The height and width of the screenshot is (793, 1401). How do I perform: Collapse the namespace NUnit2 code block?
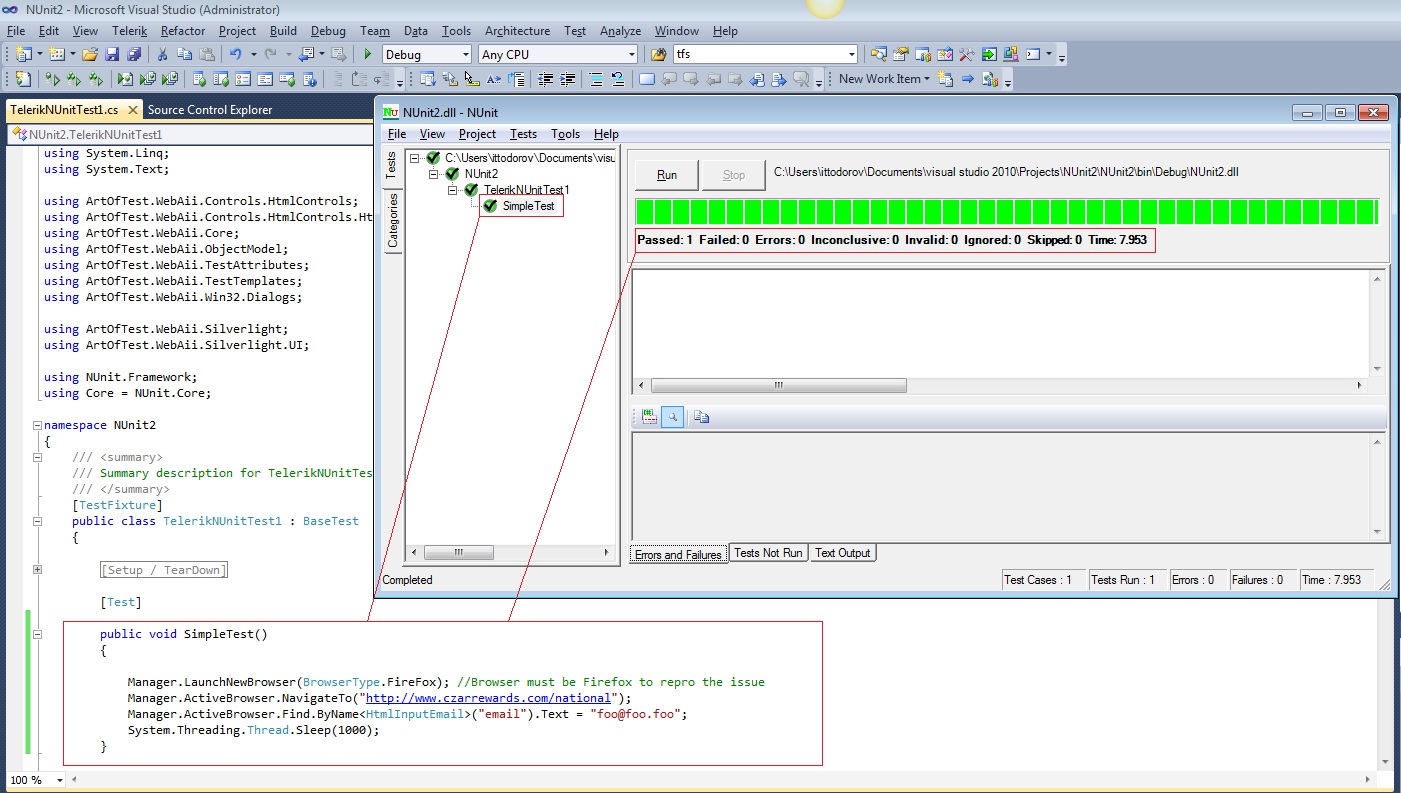[37, 425]
